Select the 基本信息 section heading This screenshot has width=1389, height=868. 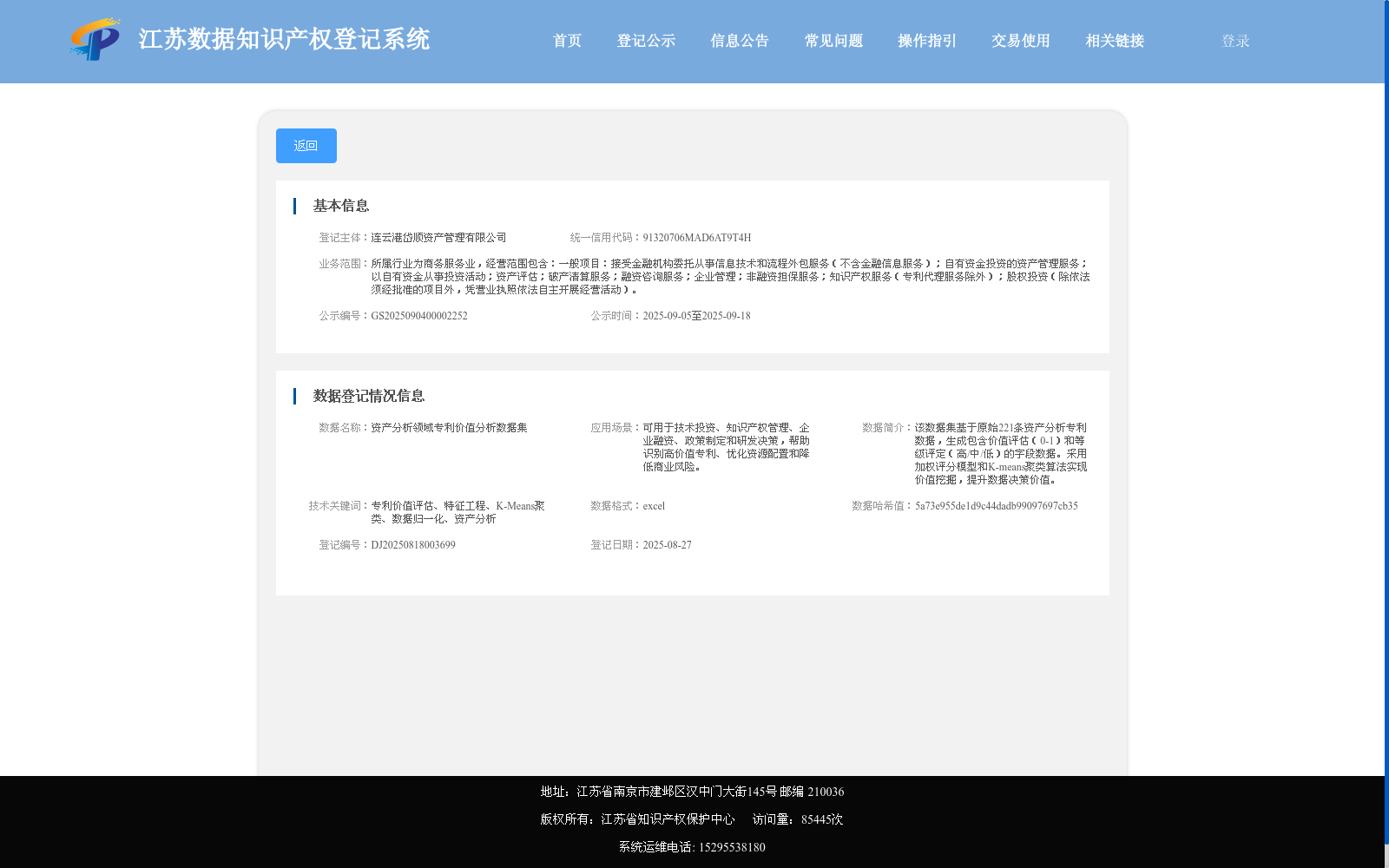click(x=341, y=206)
